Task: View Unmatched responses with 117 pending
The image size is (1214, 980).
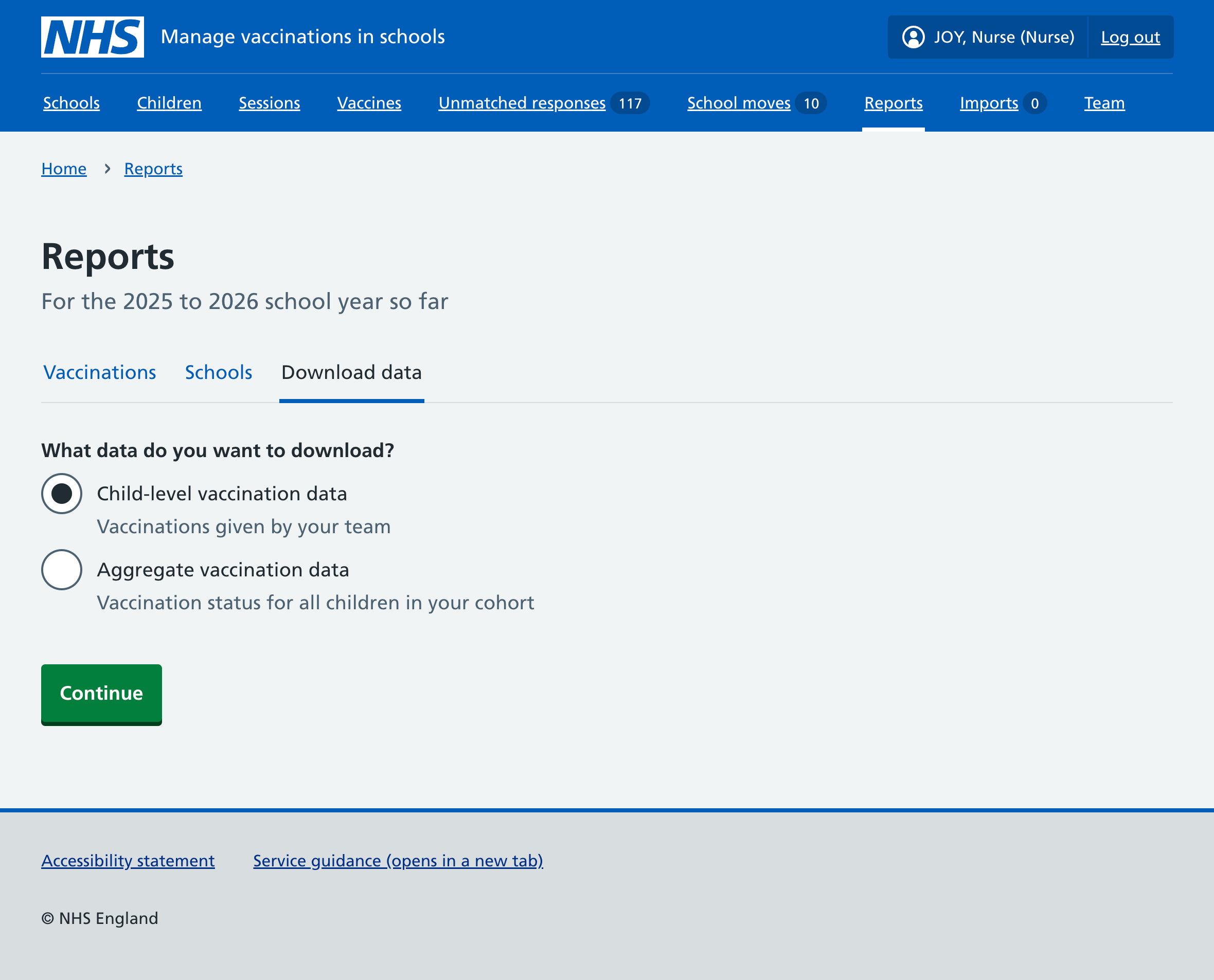Action: click(x=521, y=103)
